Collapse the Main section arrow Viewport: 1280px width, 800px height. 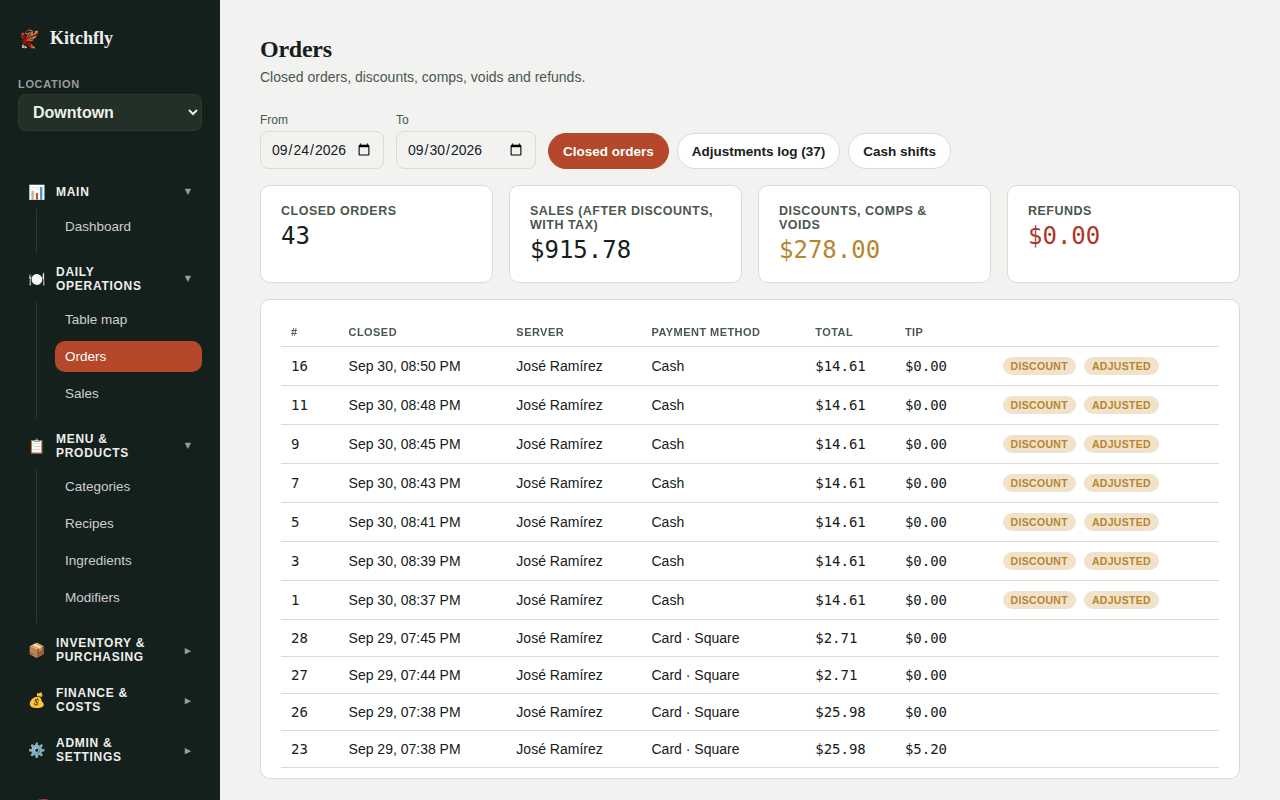click(188, 192)
